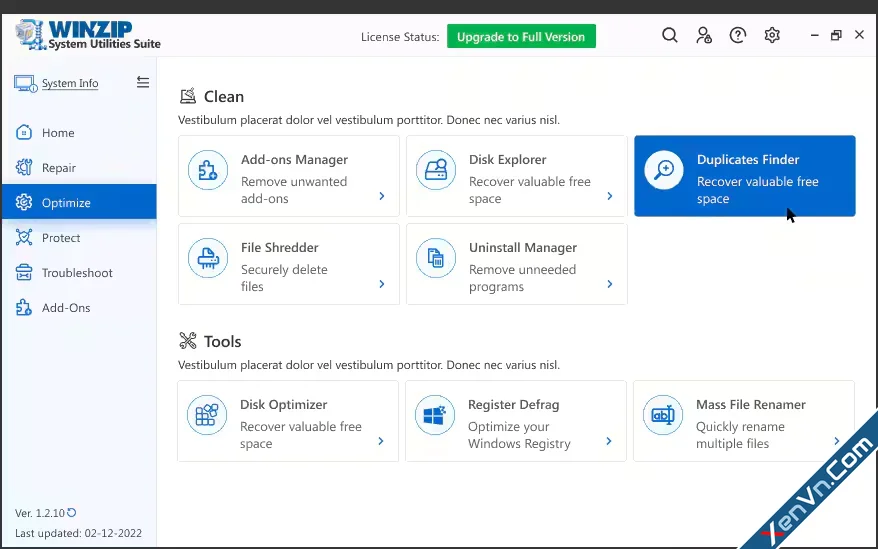Screen dimensions: 878x549
Task: Expand Disk Explorer via its chevron arrow
Action: tap(610, 196)
